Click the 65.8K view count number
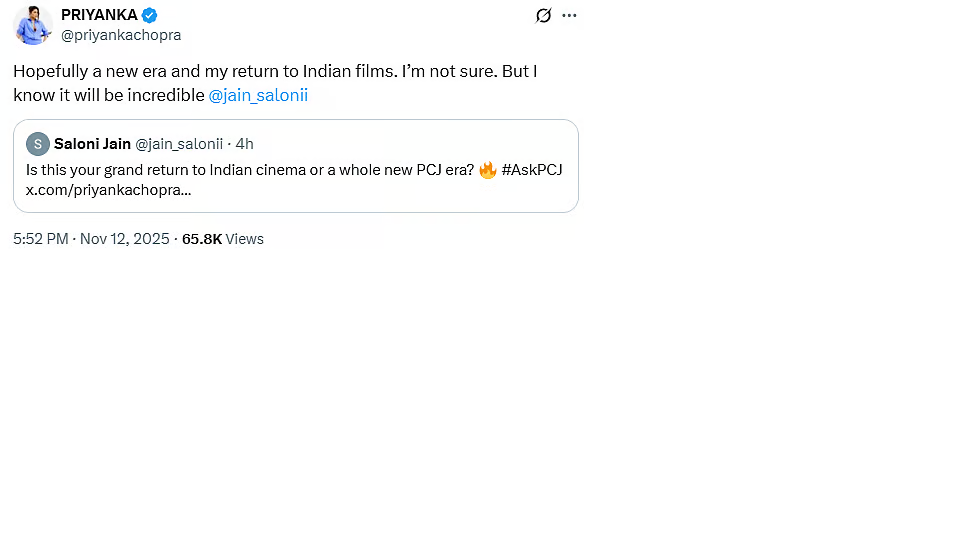Screen dimensions: 970x545 click(202, 239)
